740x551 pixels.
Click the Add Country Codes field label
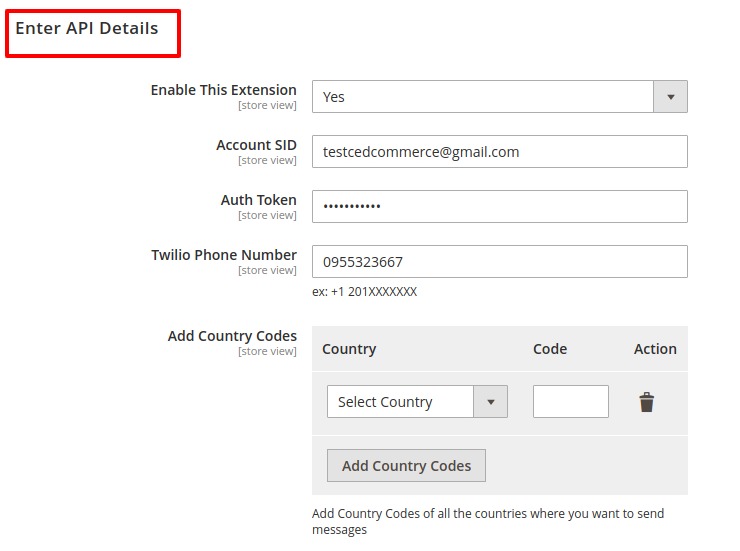(232, 336)
